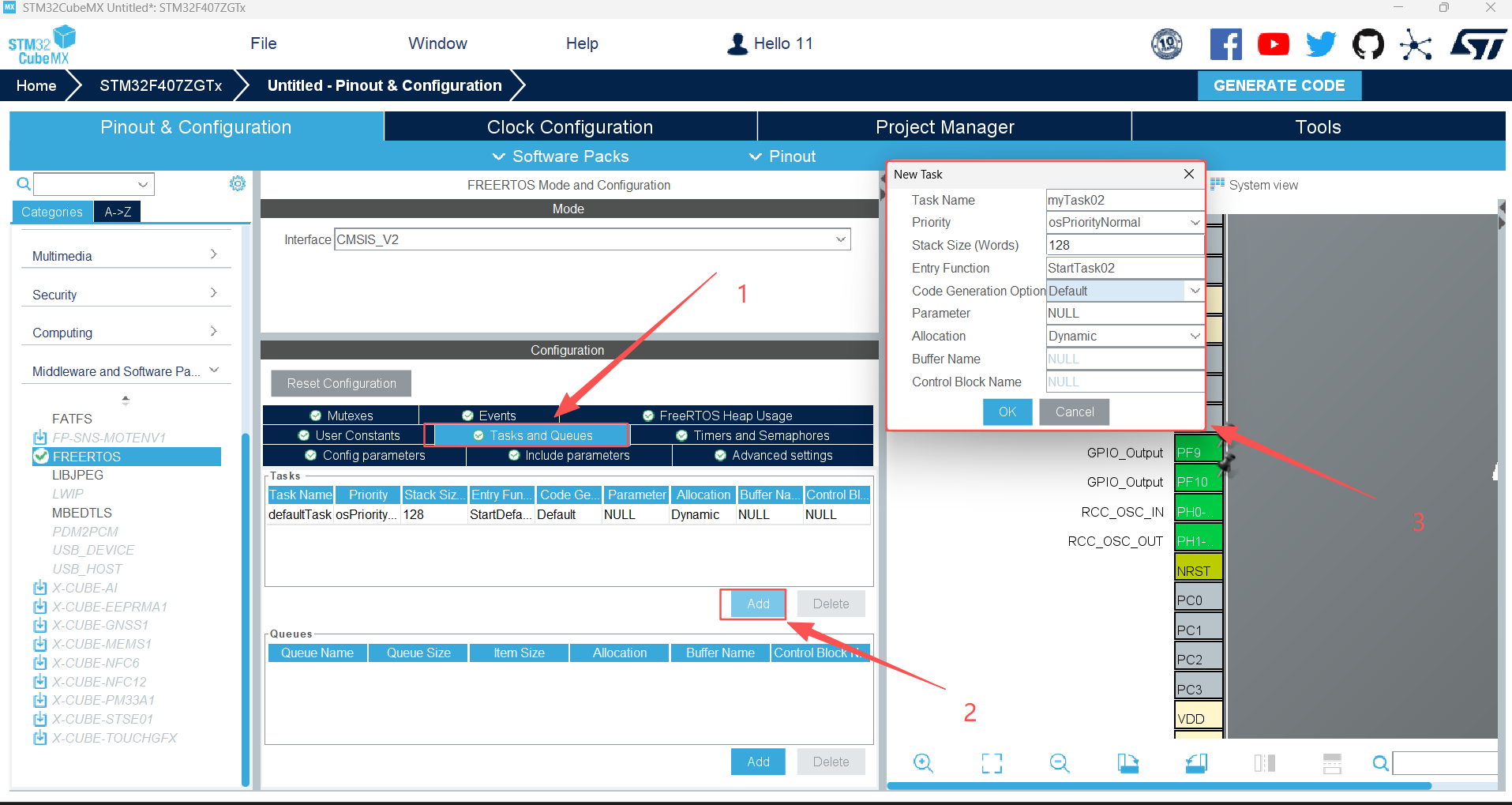Click the pin search magnifier icon
1512x805 pixels.
[1381, 763]
